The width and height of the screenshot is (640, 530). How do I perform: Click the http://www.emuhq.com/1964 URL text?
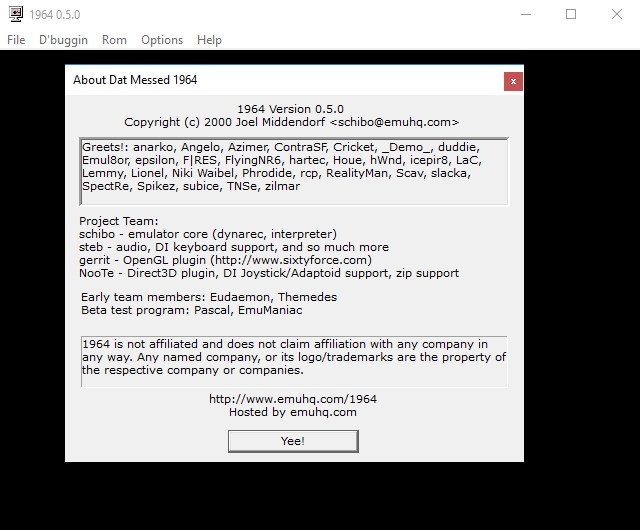coord(293,399)
